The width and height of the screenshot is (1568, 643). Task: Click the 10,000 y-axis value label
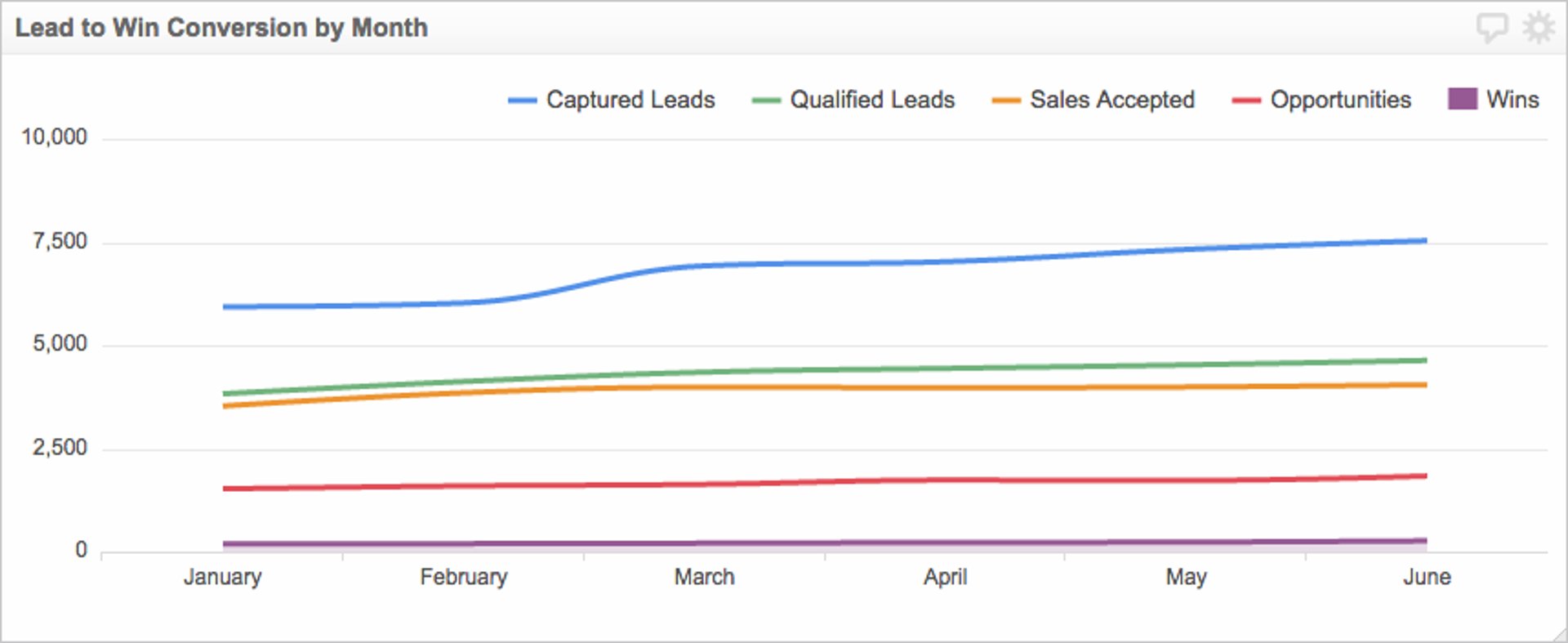(x=56, y=136)
